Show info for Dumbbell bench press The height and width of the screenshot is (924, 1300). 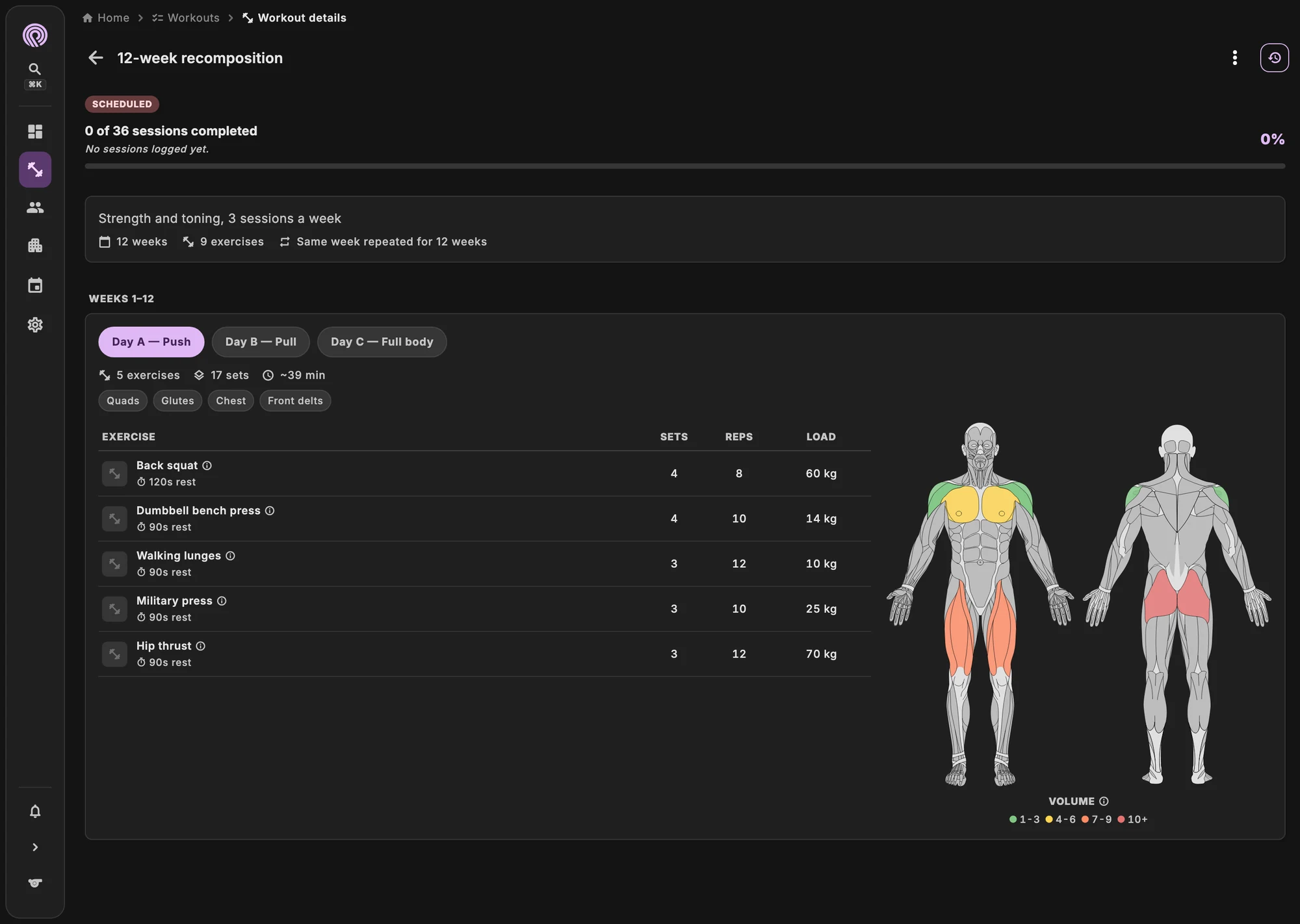(x=270, y=511)
